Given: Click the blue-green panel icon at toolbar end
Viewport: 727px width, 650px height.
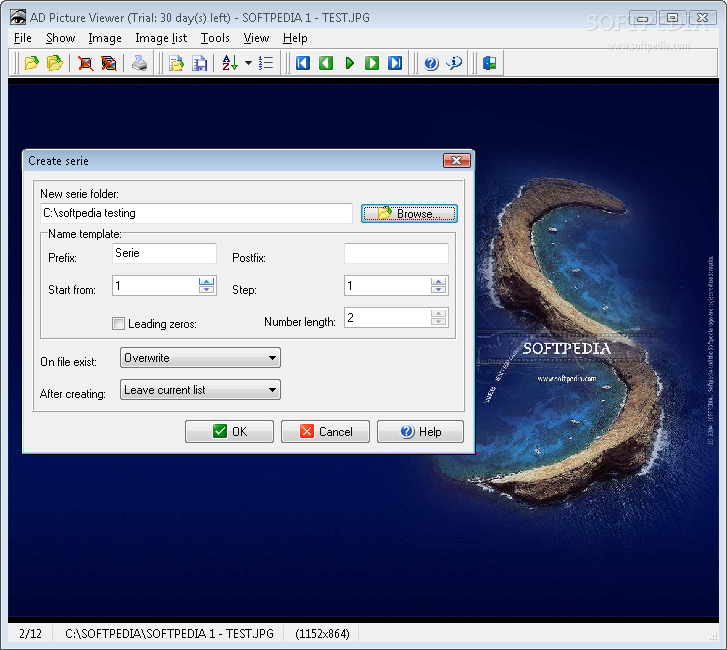Looking at the screenshot, I should click(x=490, y=63).
